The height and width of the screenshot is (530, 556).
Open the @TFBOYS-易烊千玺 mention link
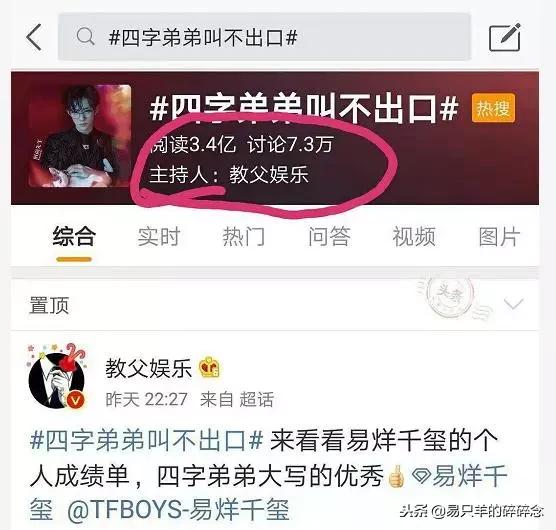(x=178, y=510)
